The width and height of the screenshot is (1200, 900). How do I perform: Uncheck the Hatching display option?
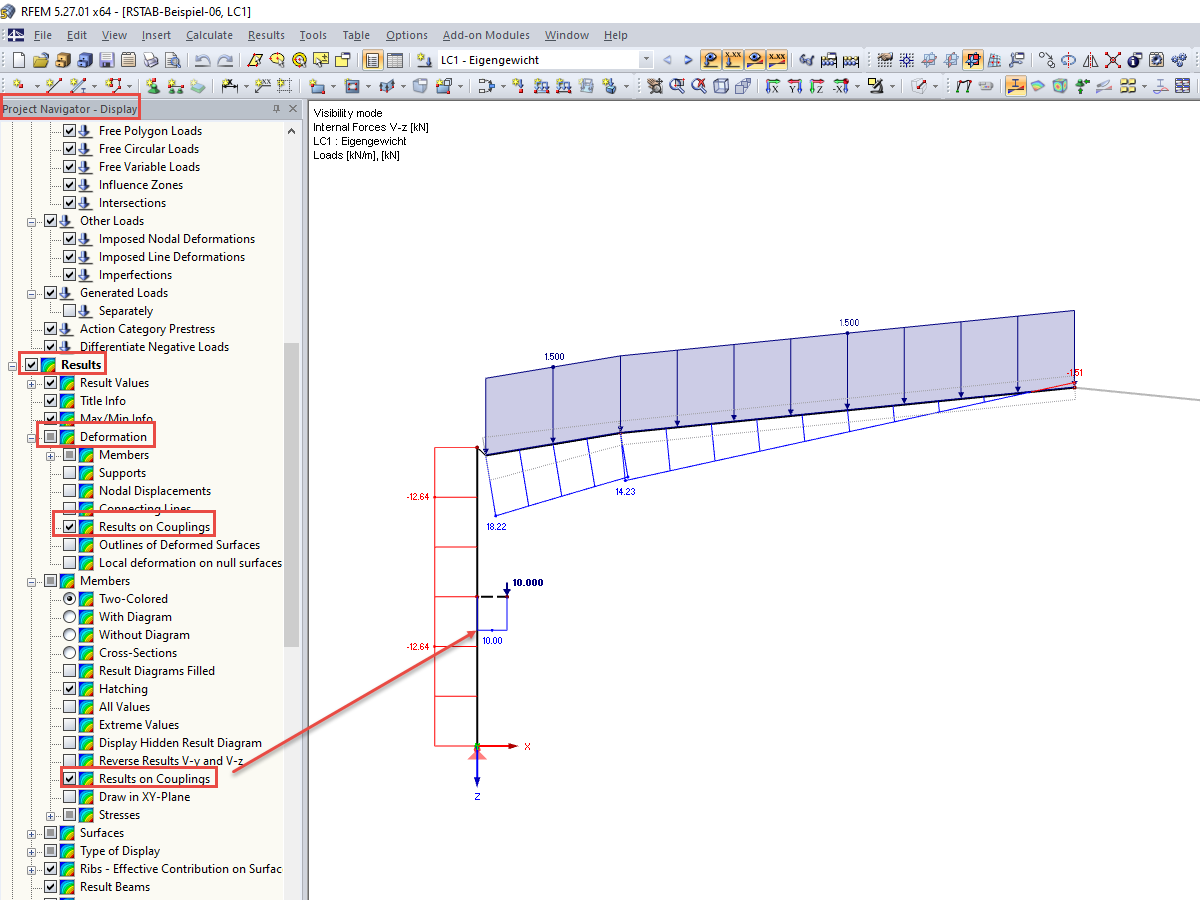[69, 688]
